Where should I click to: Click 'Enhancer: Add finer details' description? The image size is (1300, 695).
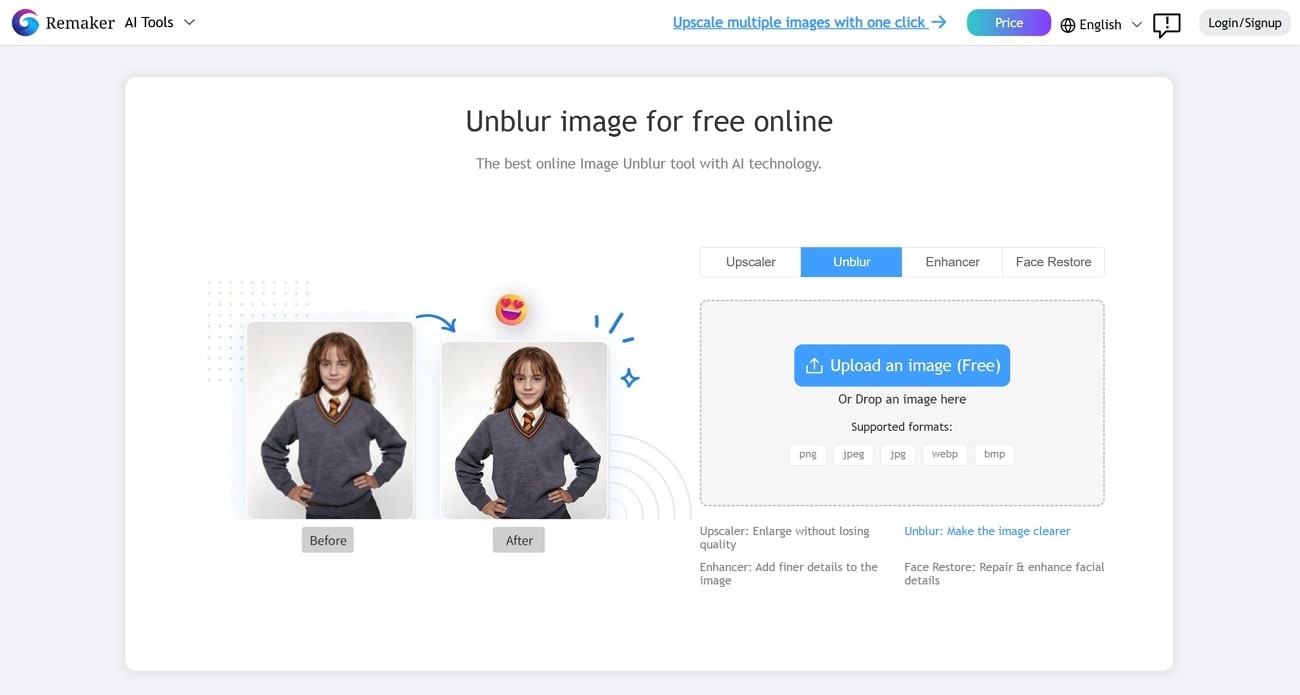789,574
